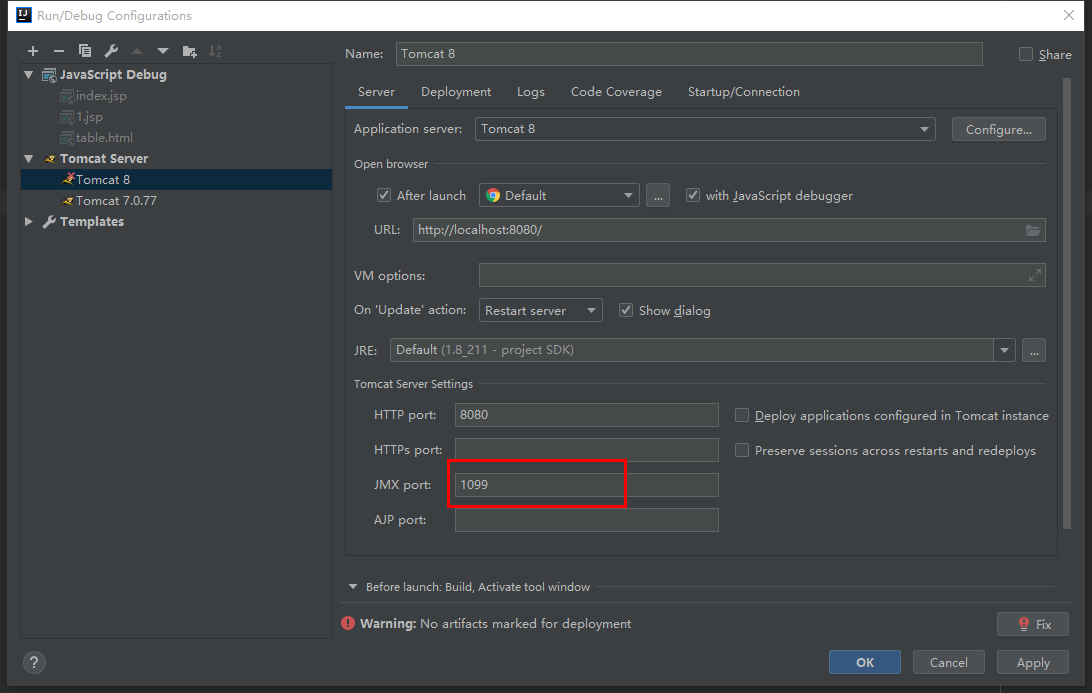This screenshot has width=1092, height=693.
Task: Click the Configure... button
Action: click(x=999, y=130)
